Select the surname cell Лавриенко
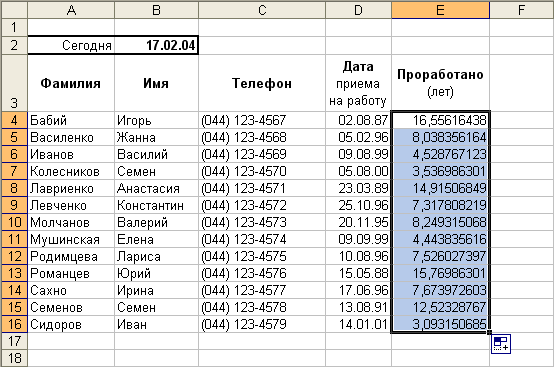 point(71,188)
